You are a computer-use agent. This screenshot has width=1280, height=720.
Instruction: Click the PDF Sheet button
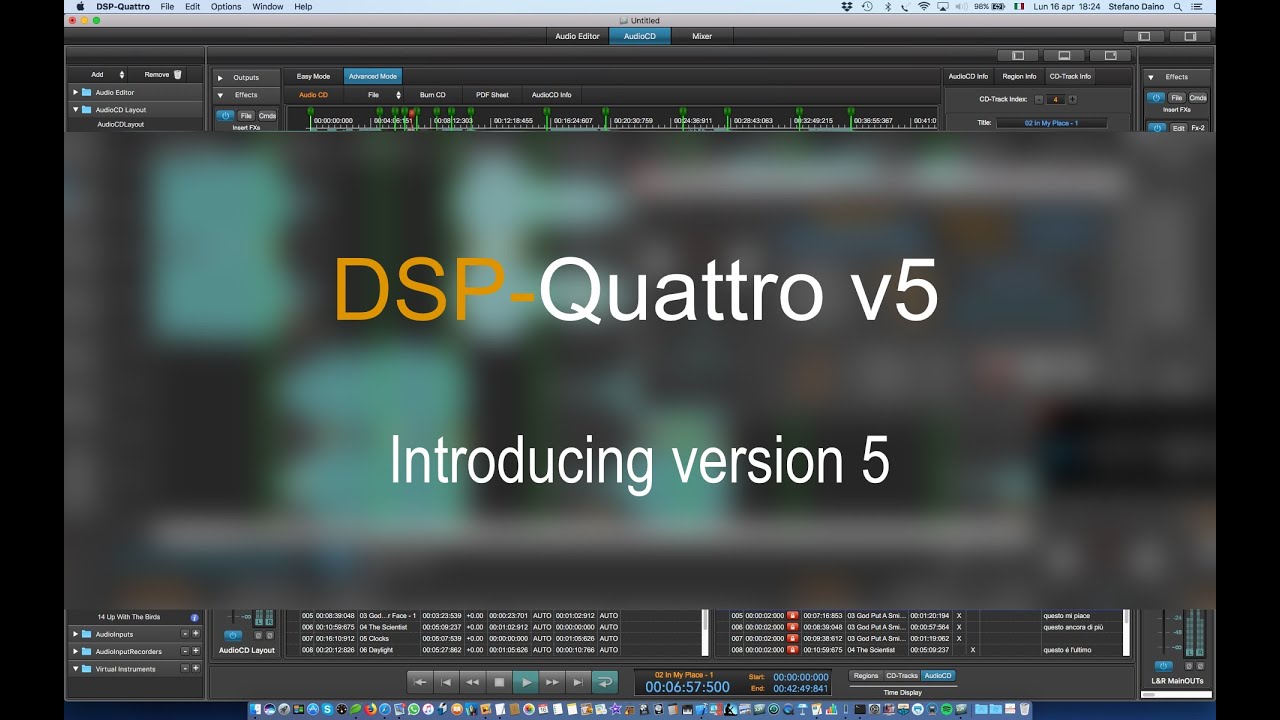(492, 94)
